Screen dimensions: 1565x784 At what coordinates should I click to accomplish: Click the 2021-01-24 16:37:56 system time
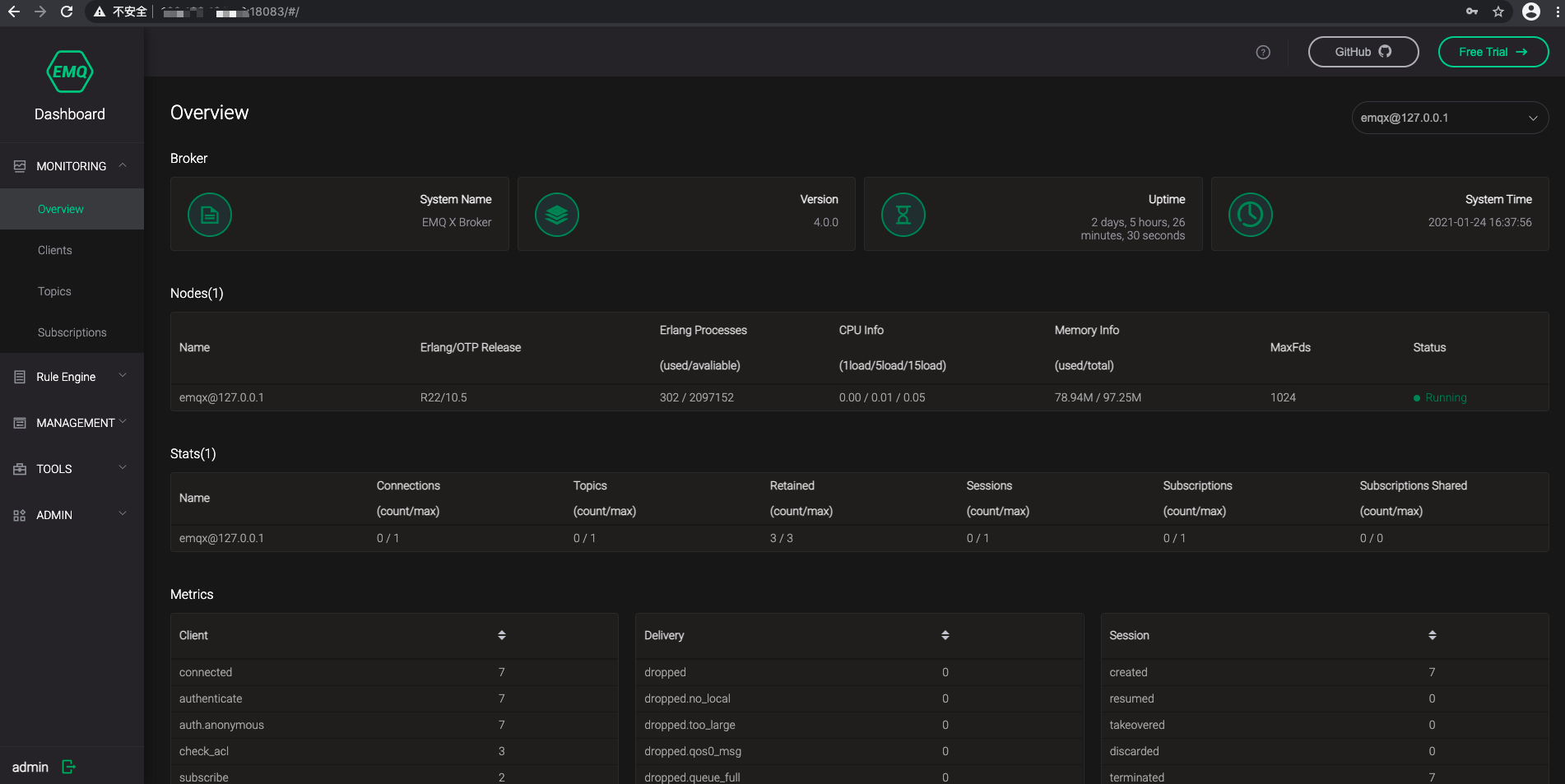pyautogui.click(x=1479, y=222)
